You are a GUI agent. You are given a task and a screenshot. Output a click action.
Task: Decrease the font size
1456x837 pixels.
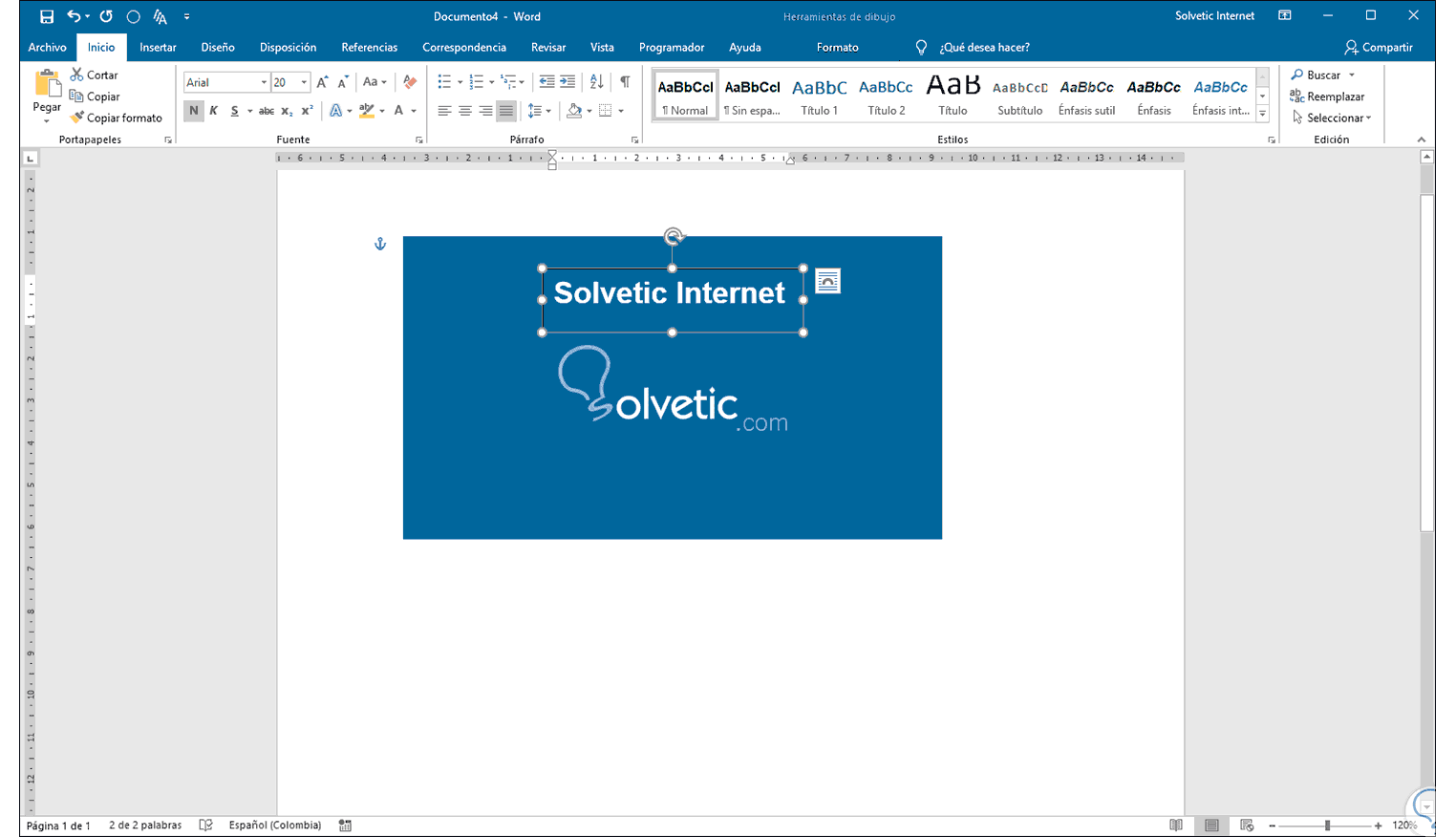point(342,82)
